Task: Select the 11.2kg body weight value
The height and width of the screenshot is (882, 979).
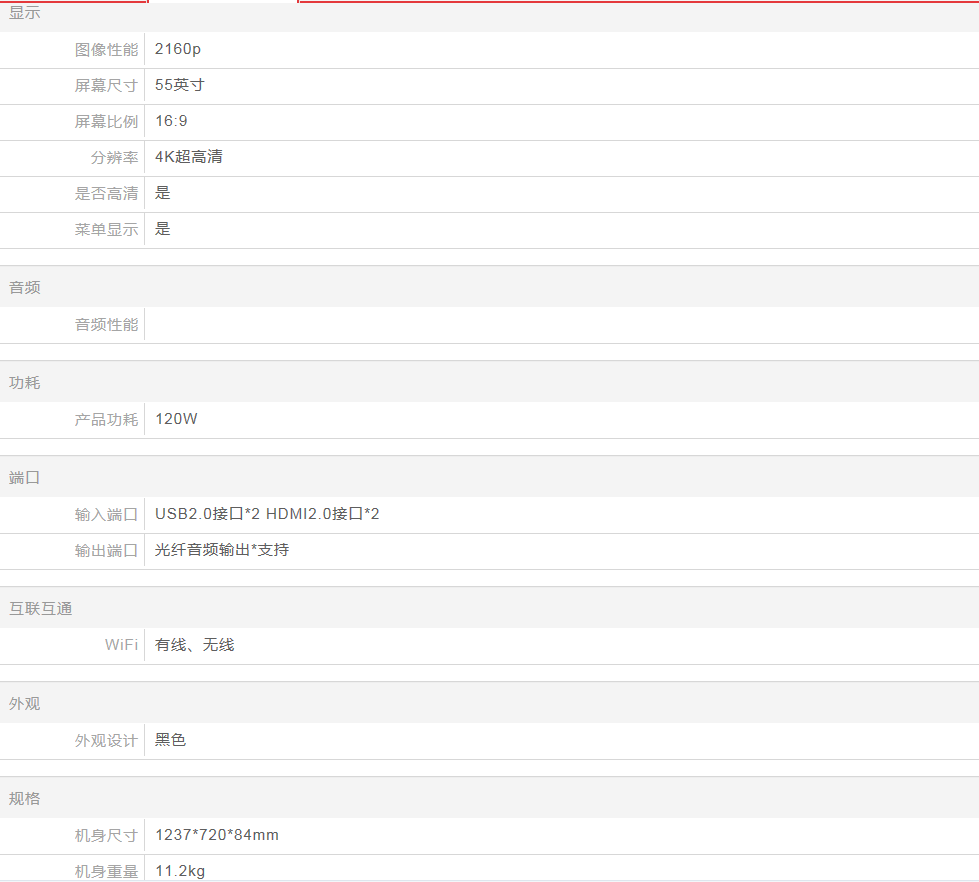Action: coord(180,871)
